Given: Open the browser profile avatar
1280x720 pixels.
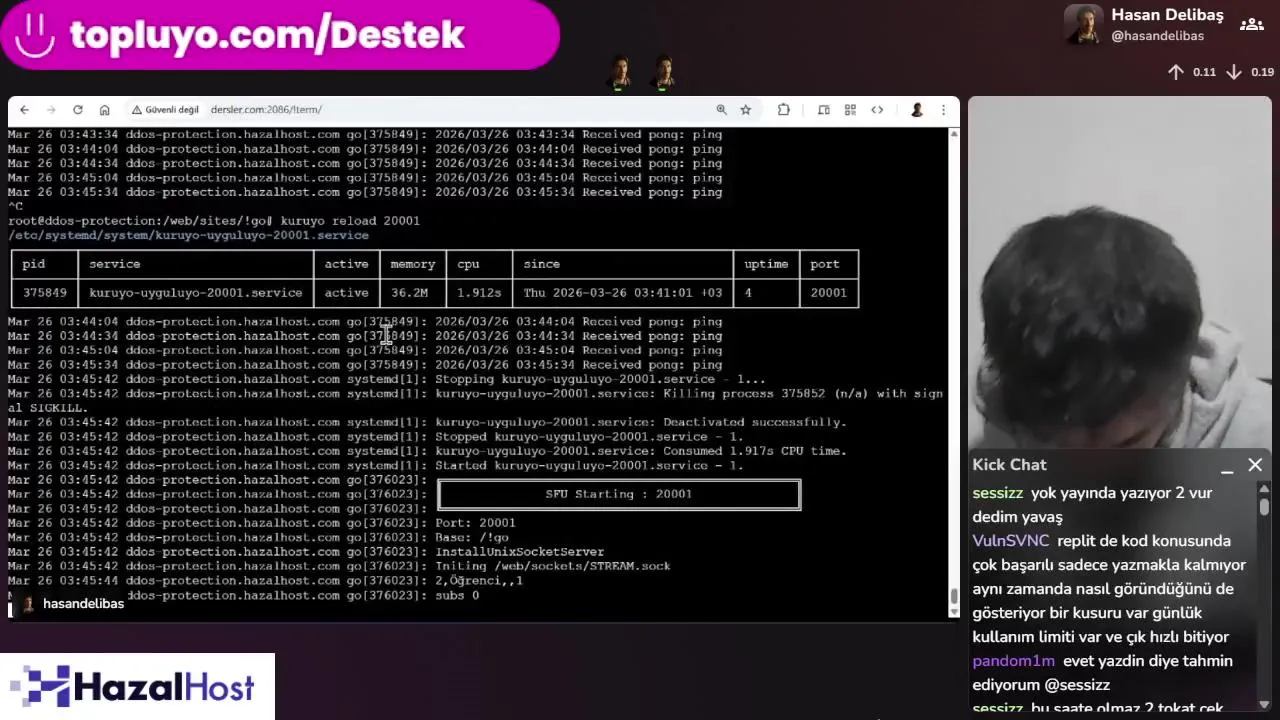Looking at the screenshot, I should [916, 110].
